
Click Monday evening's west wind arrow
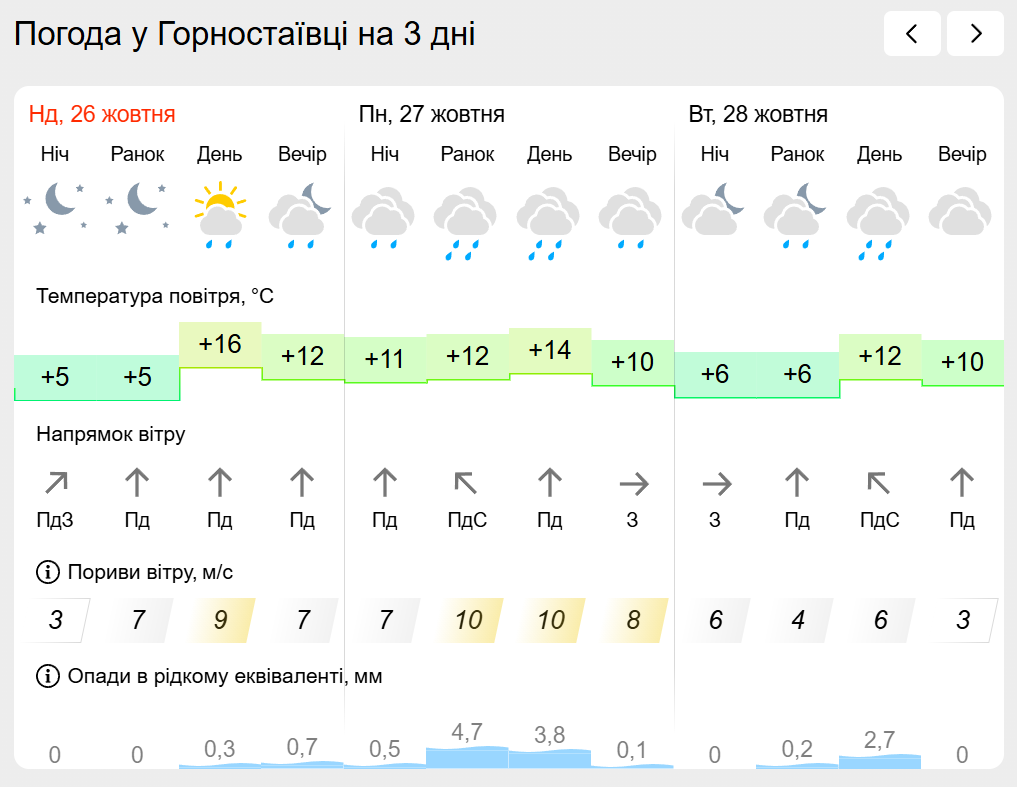pyautogui.click(x=632, y=485)
